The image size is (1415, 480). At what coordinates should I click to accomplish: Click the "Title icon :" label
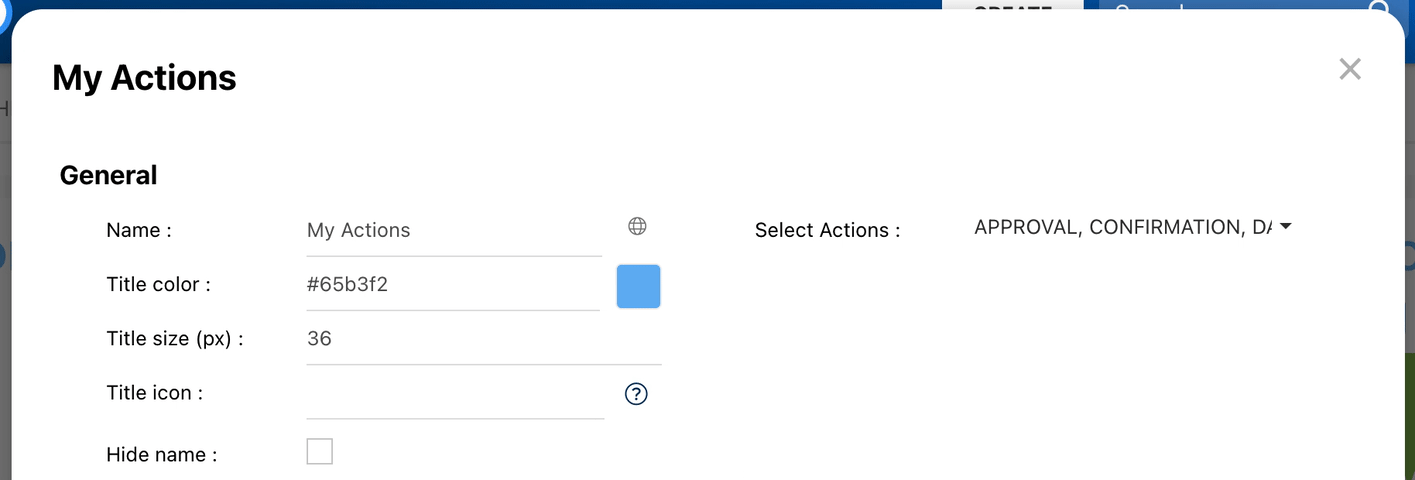tap(154, 393)
